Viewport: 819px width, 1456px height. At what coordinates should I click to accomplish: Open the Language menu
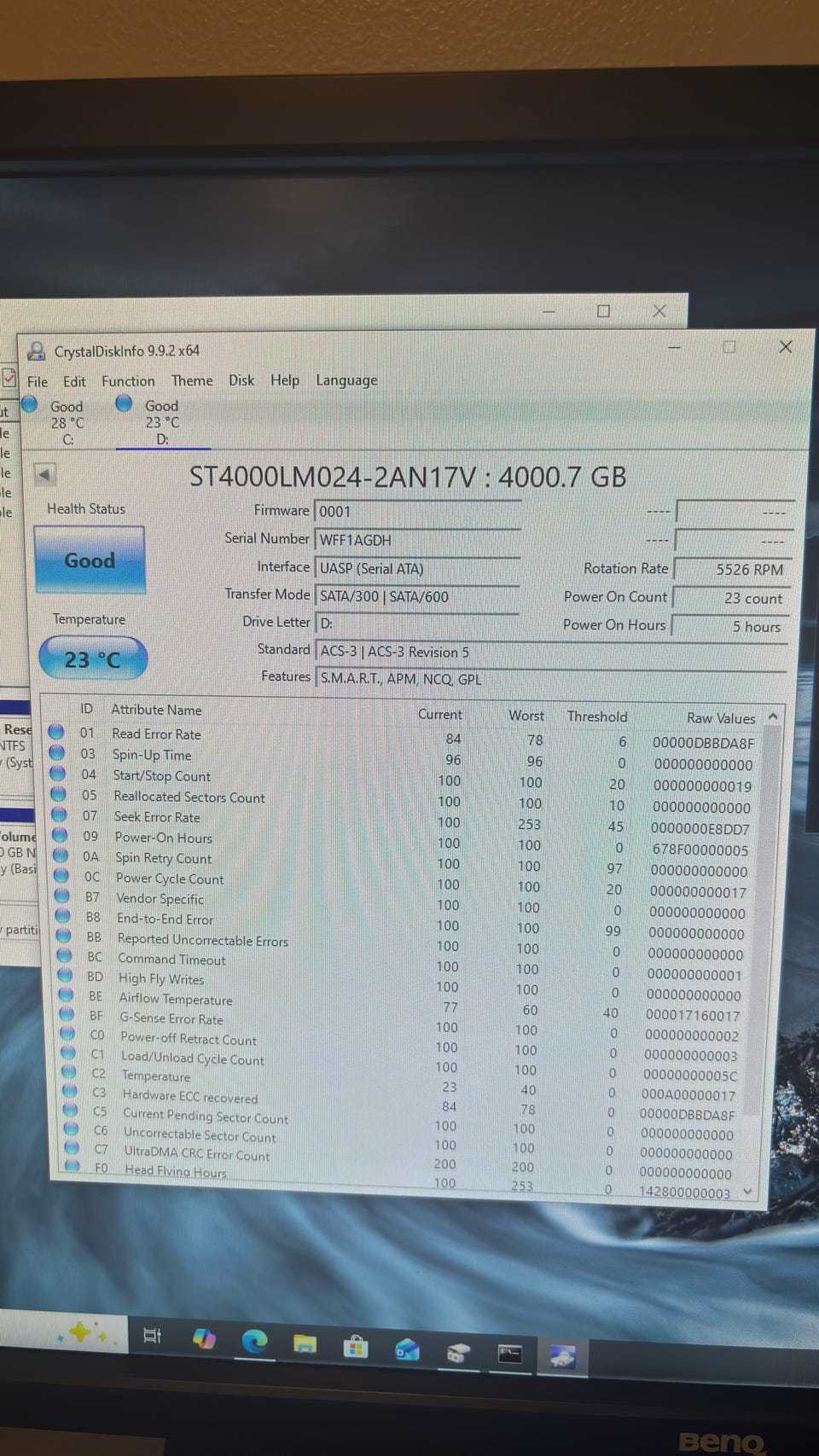tap(346, 380)
